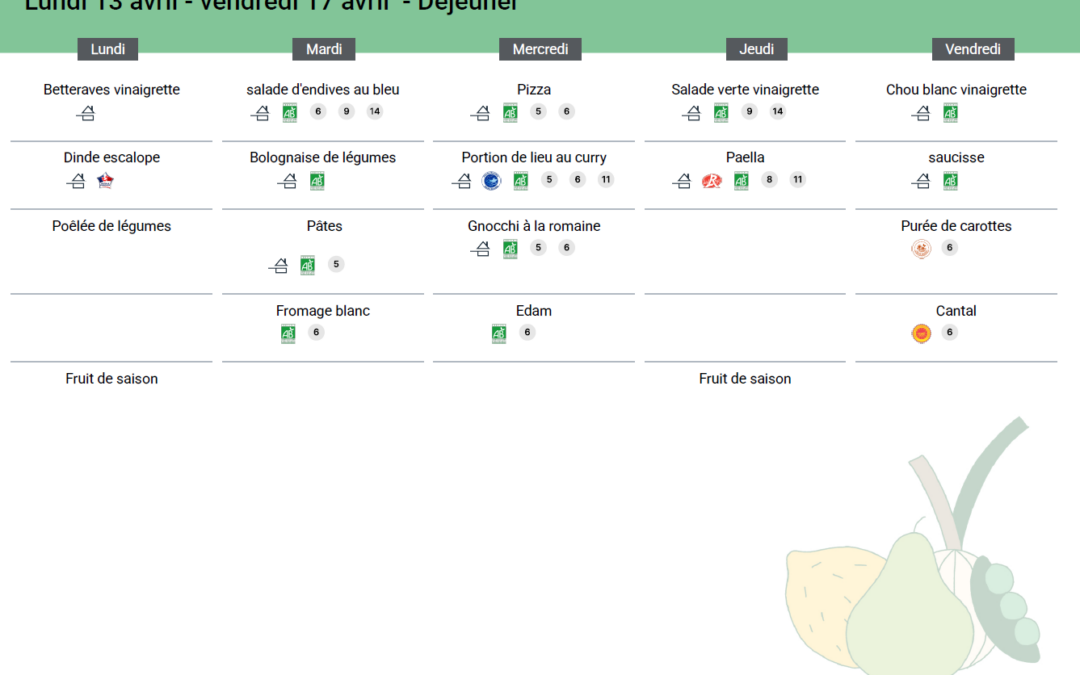The image size is (1080, 675).
Task: Click the Chou blanc vinaigrette dish name
Action: 956,90
